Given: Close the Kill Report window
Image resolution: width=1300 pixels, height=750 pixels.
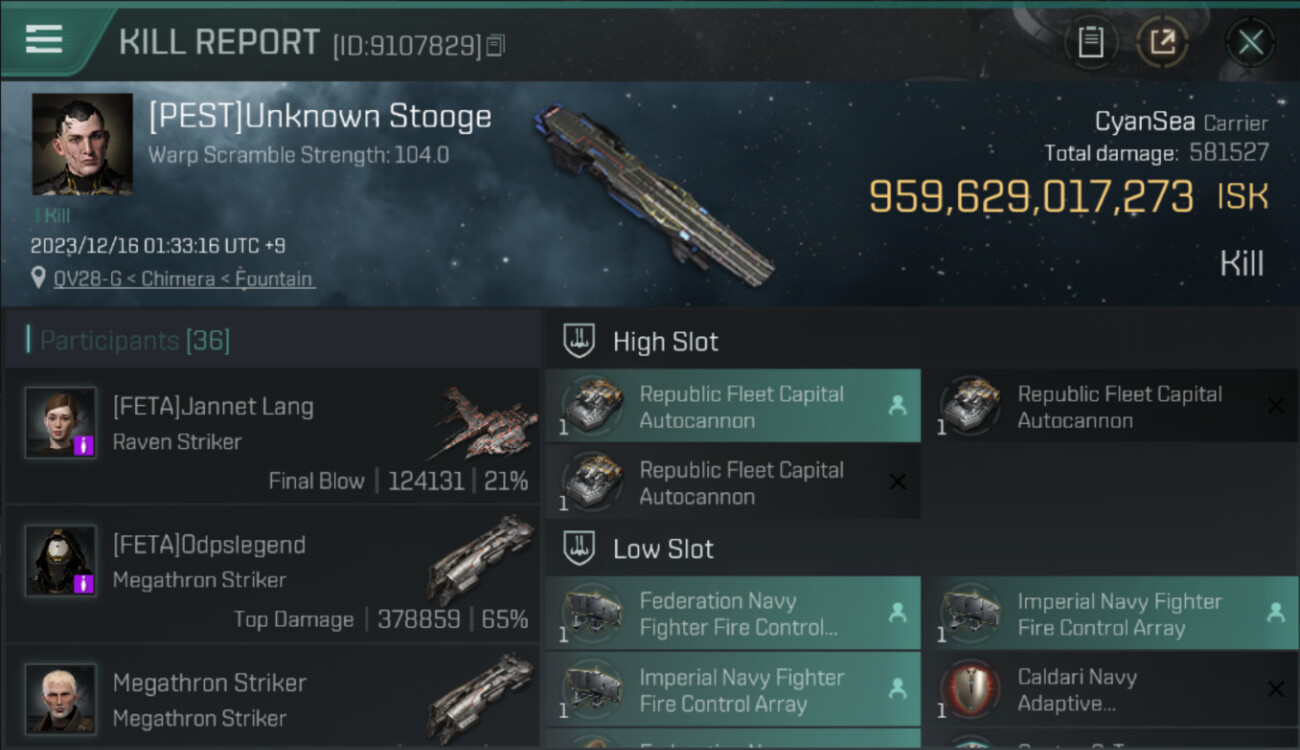Looking at the screenshot, I should click(x=1250, y=42).
